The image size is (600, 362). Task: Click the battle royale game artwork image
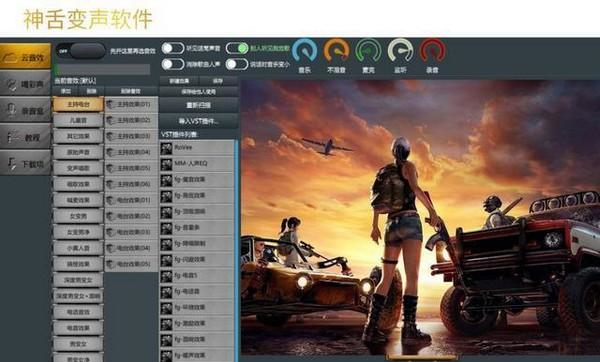pos(420,217)
